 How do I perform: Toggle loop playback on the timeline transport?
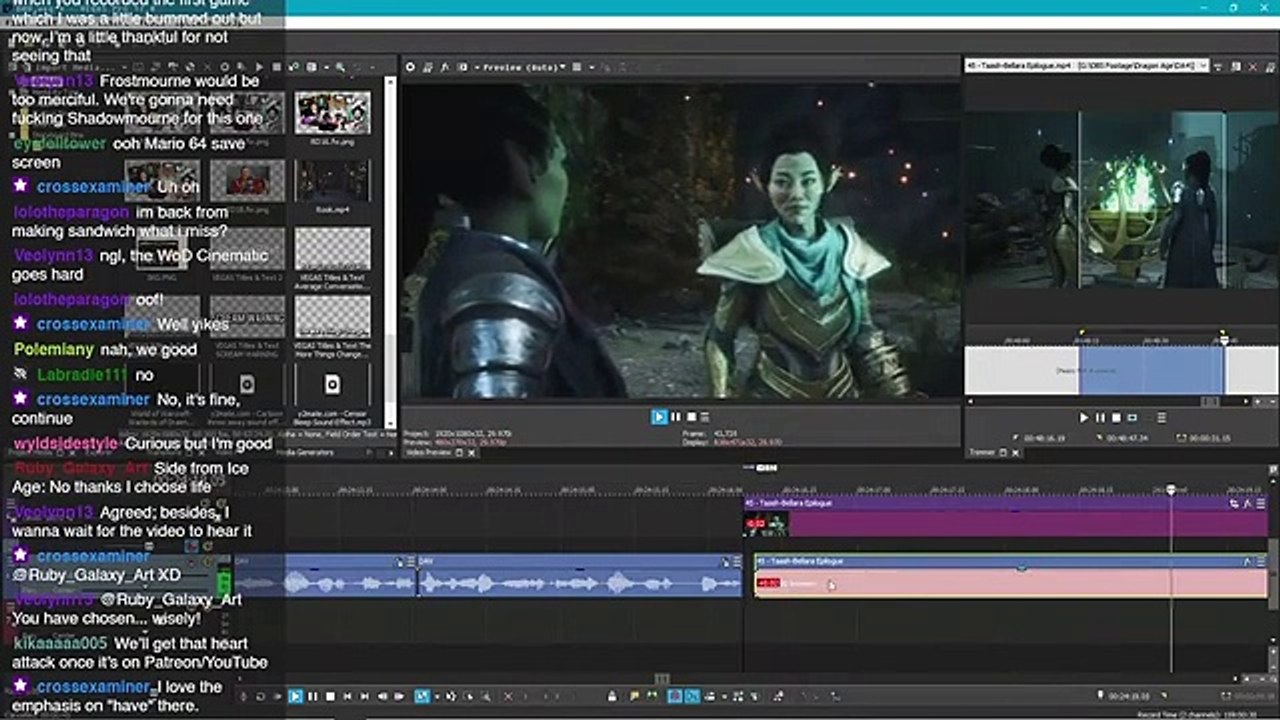261,696
